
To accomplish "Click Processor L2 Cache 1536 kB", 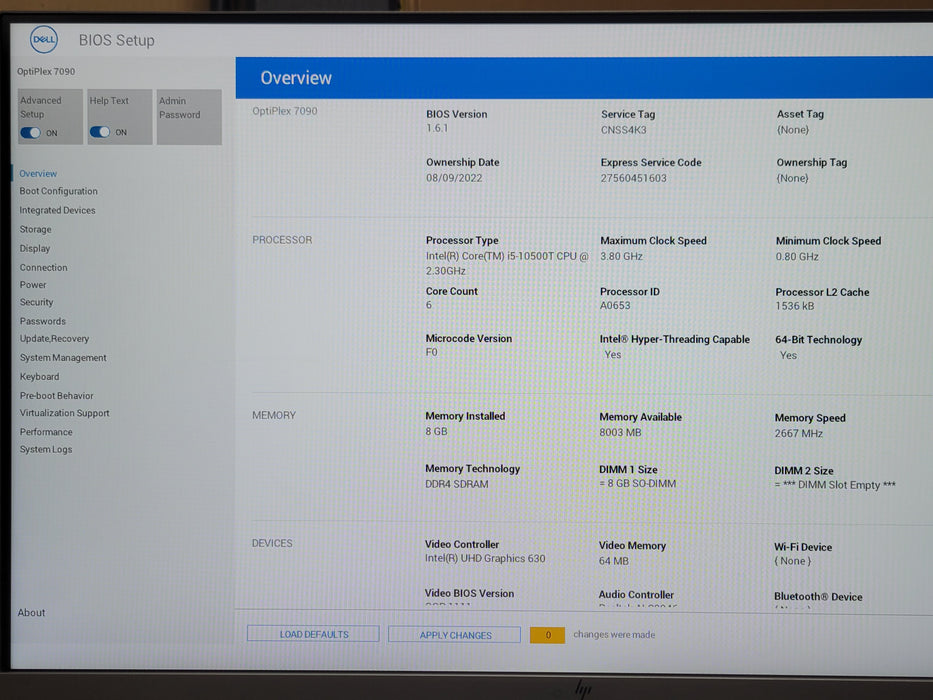I will tap(794, 306).
